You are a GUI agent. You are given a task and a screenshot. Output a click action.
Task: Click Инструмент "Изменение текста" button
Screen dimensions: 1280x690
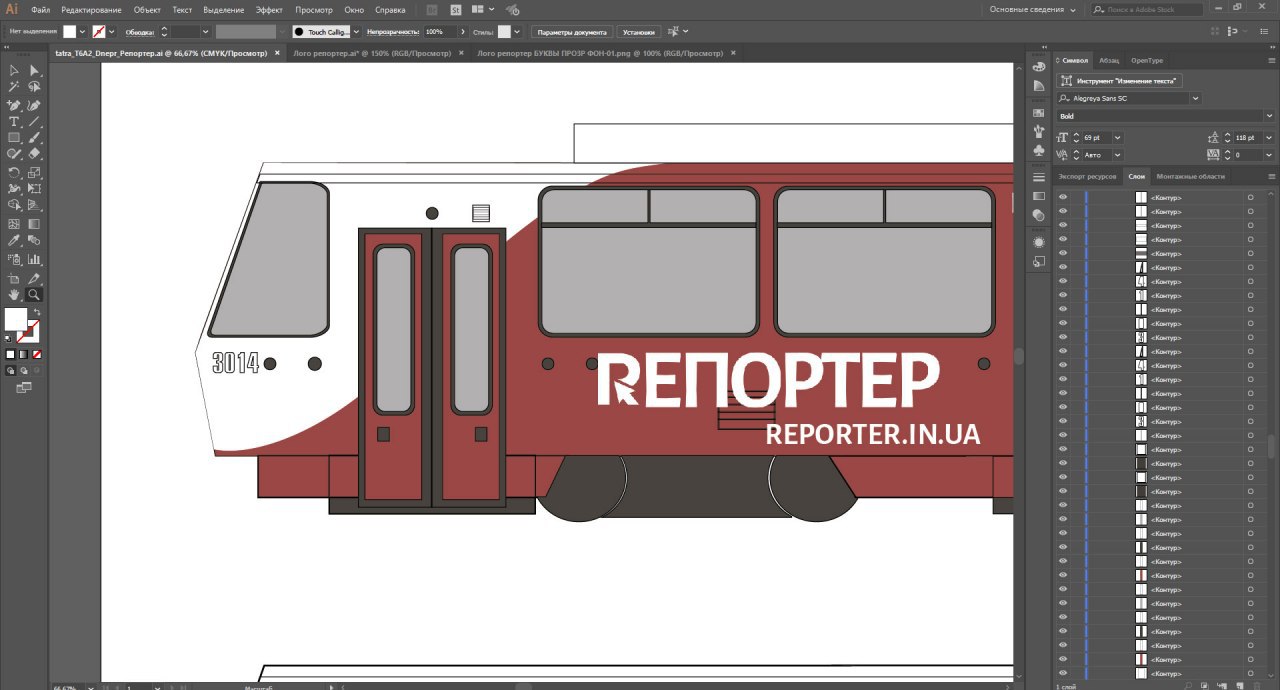[x=1121, y=80]
